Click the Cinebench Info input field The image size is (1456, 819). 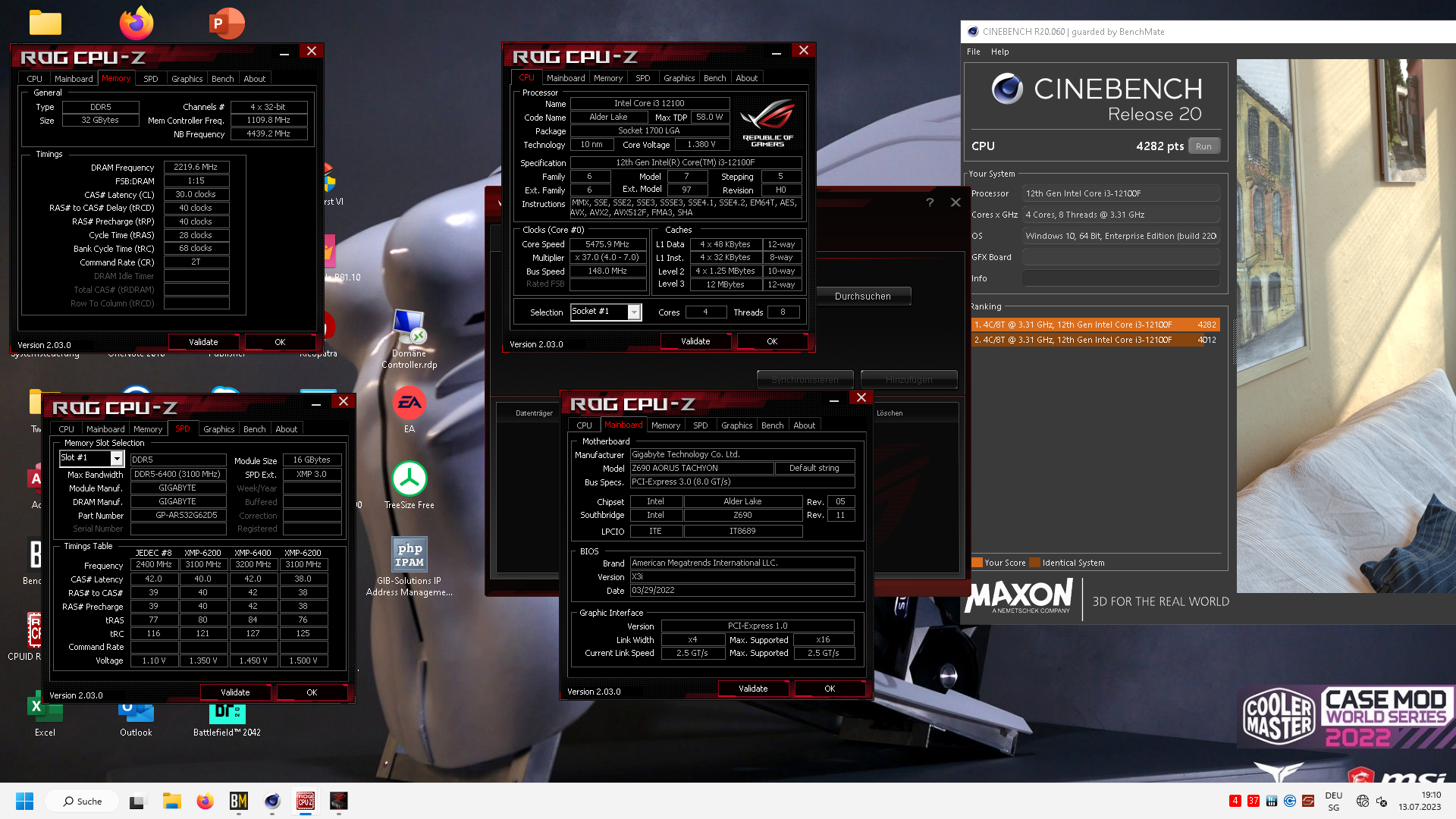[1121, 278]
